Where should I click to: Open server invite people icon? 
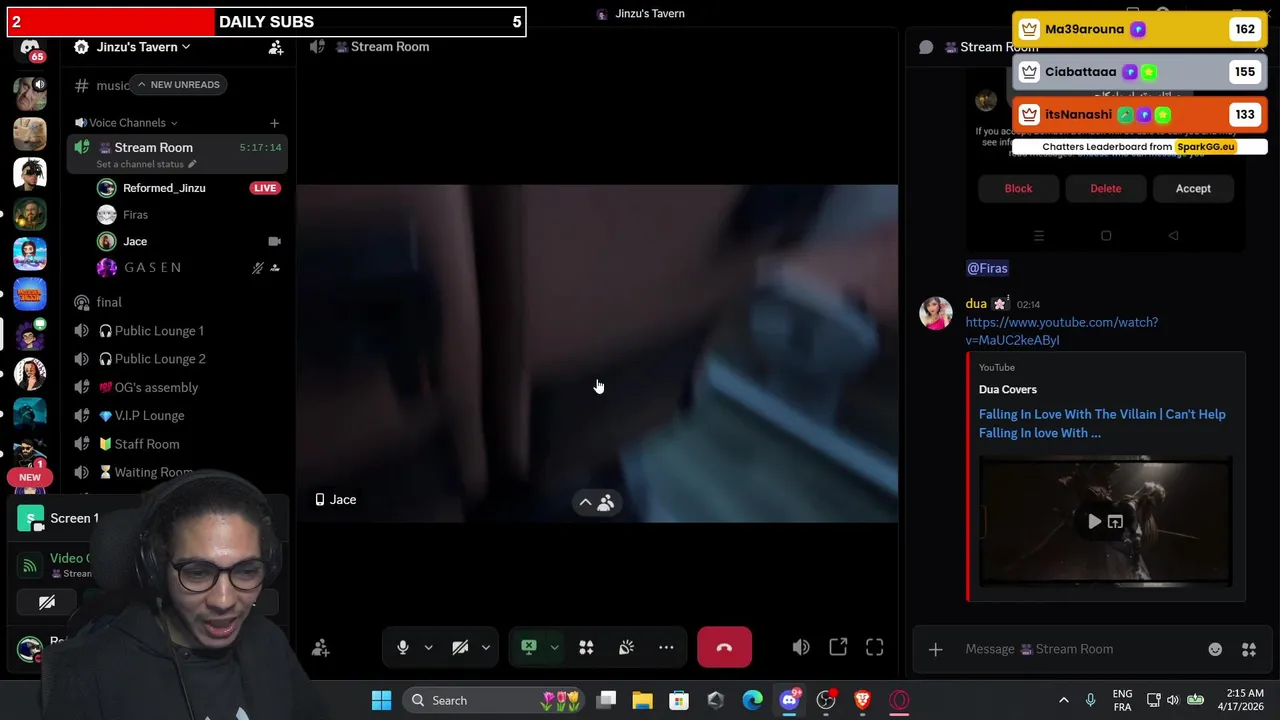[275, 47]
